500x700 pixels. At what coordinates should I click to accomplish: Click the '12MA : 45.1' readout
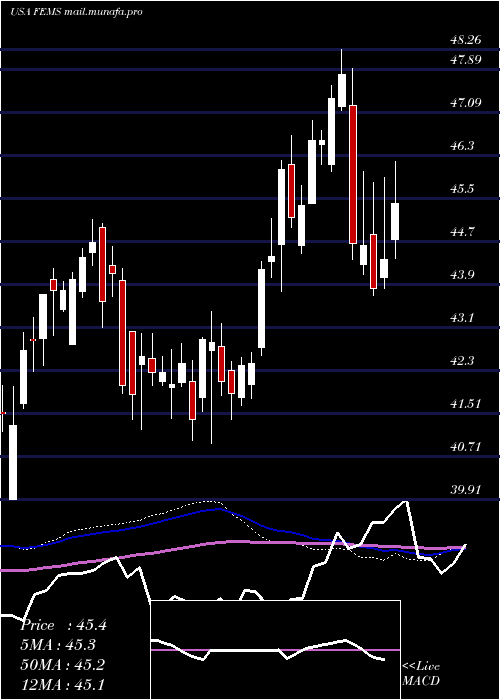pyautogui.click(x=63, y=684)
